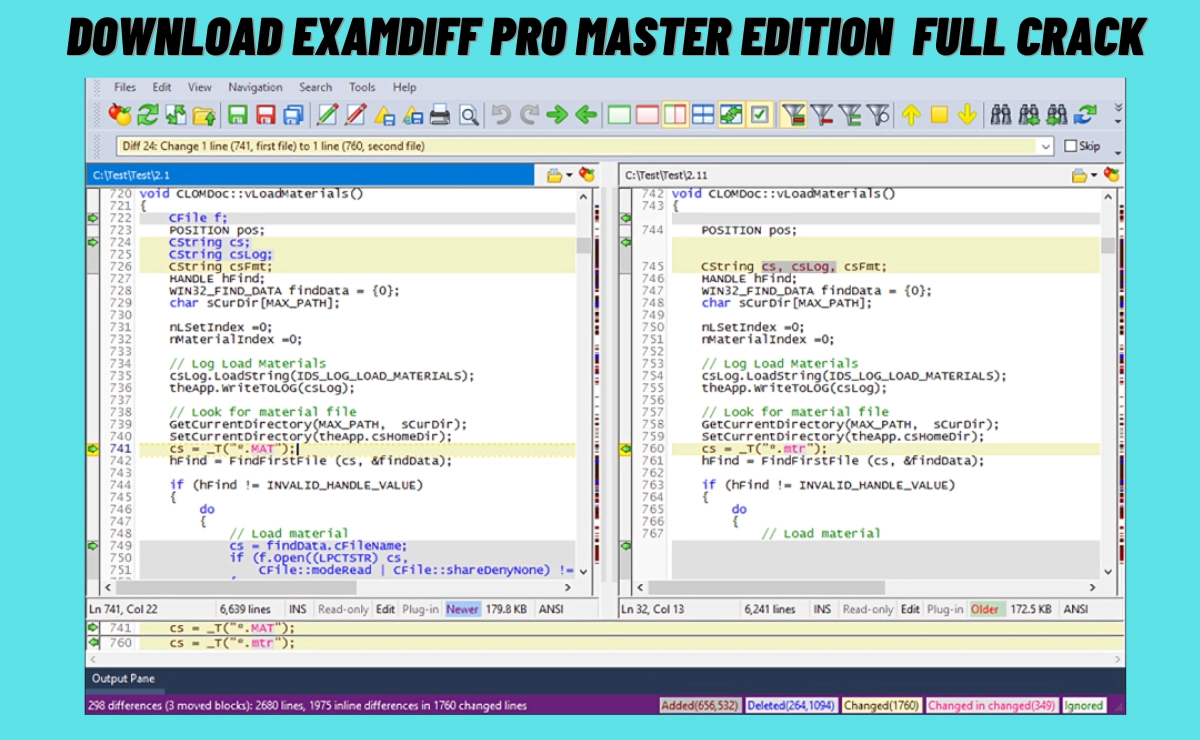The width and height of the screenshot is (1200, 740).
Task: Open the Files menu
Action: pos(125,87)
